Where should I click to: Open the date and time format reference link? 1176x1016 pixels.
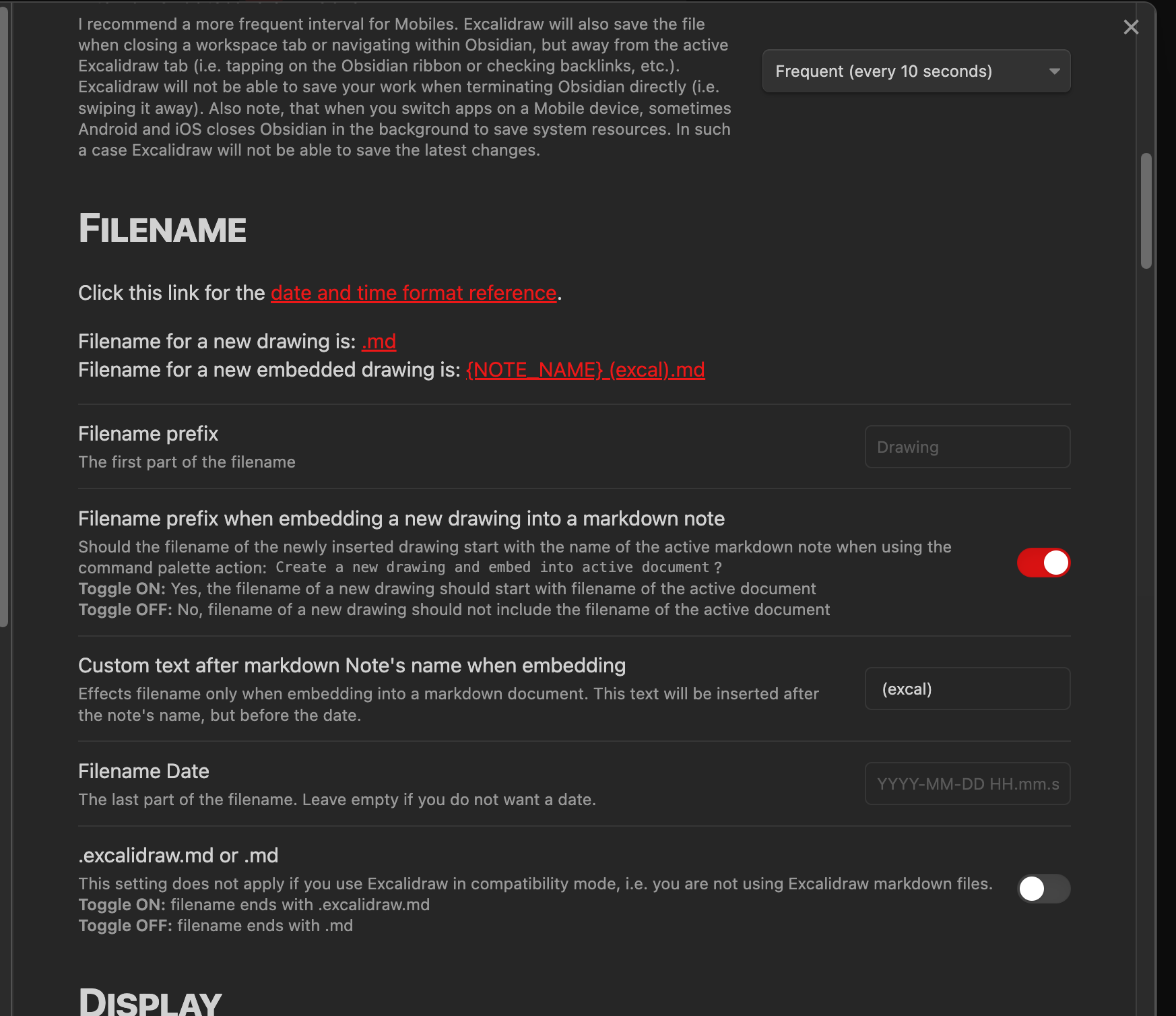pos(413,293)
